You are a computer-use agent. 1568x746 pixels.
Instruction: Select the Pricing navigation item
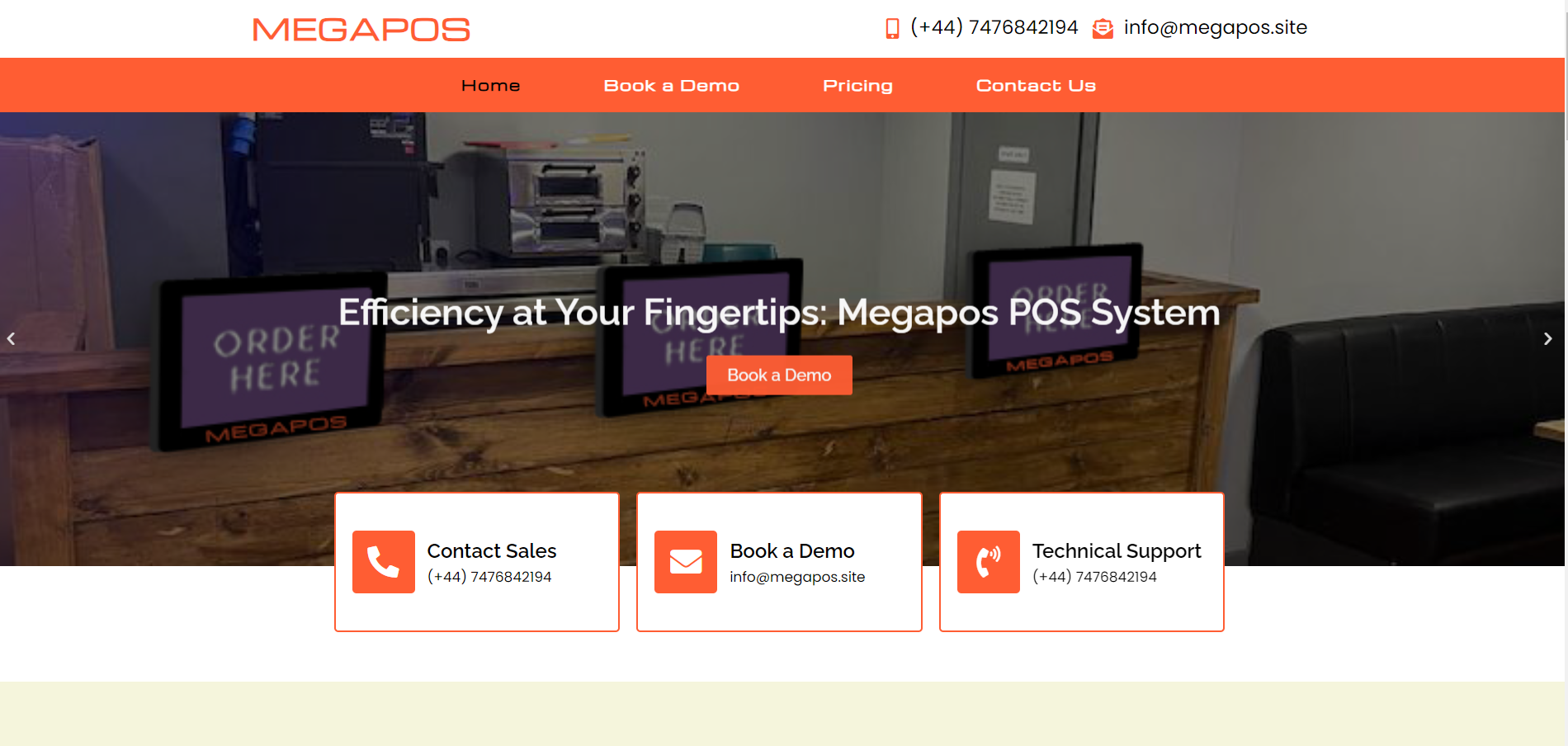pyautogui.click(x=858, y=86)
